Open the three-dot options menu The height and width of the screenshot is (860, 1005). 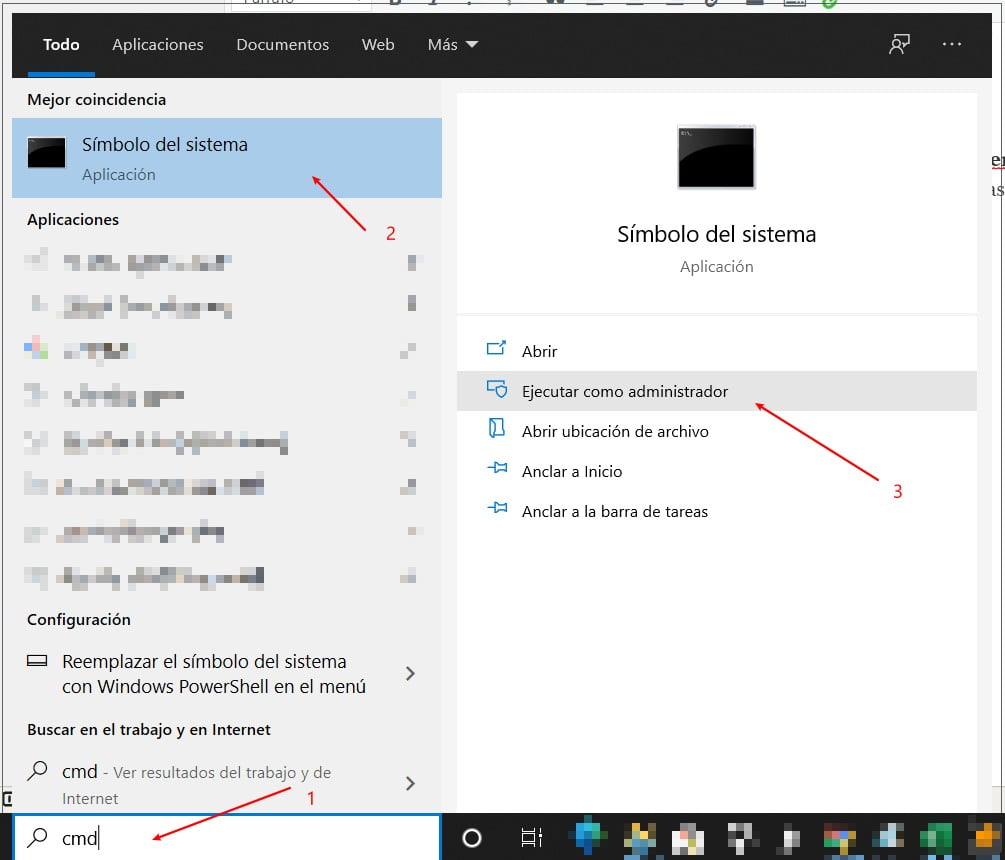[x=951, y=44]
